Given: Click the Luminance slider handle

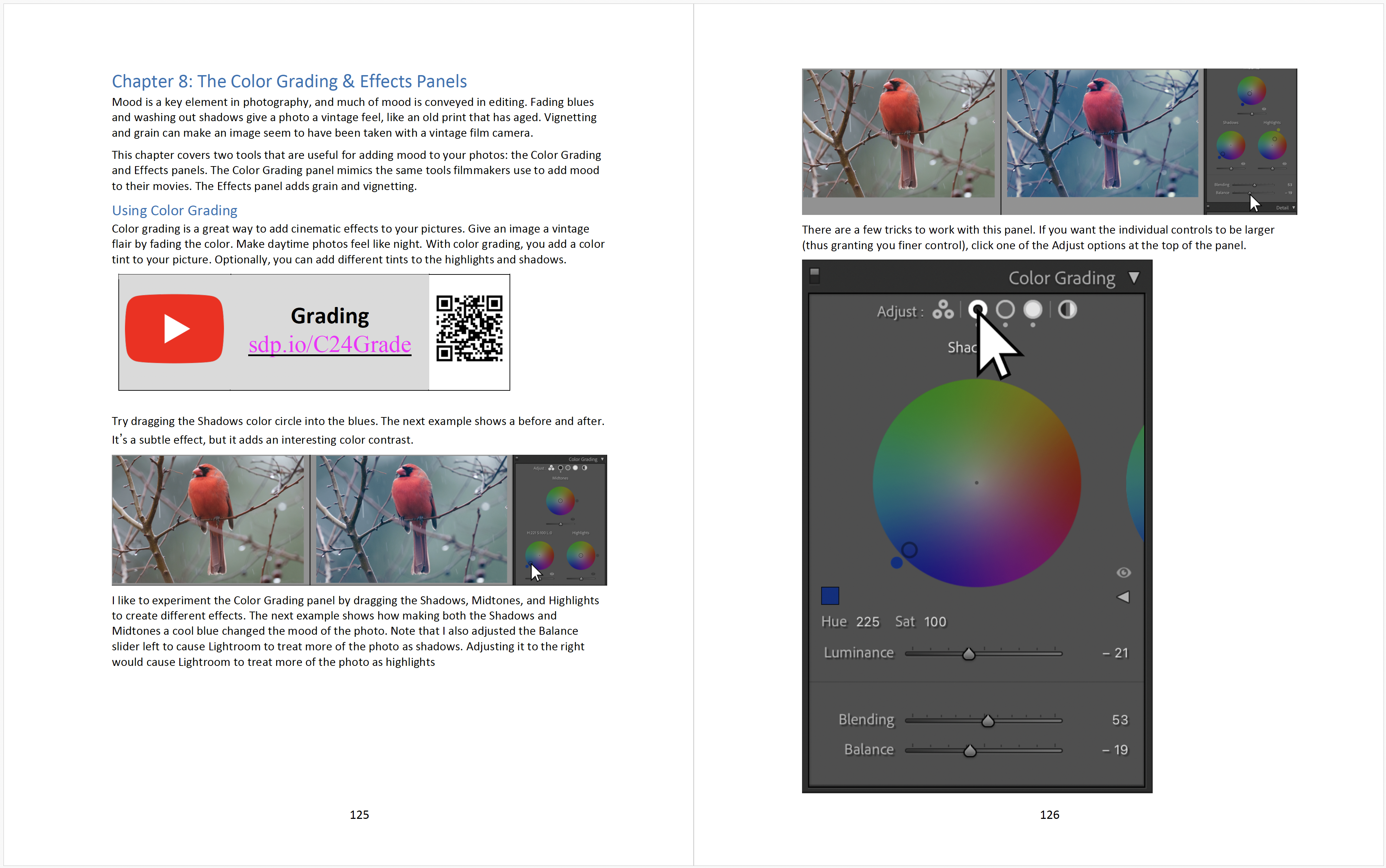Looking at the screenshot, I should 969,654.
